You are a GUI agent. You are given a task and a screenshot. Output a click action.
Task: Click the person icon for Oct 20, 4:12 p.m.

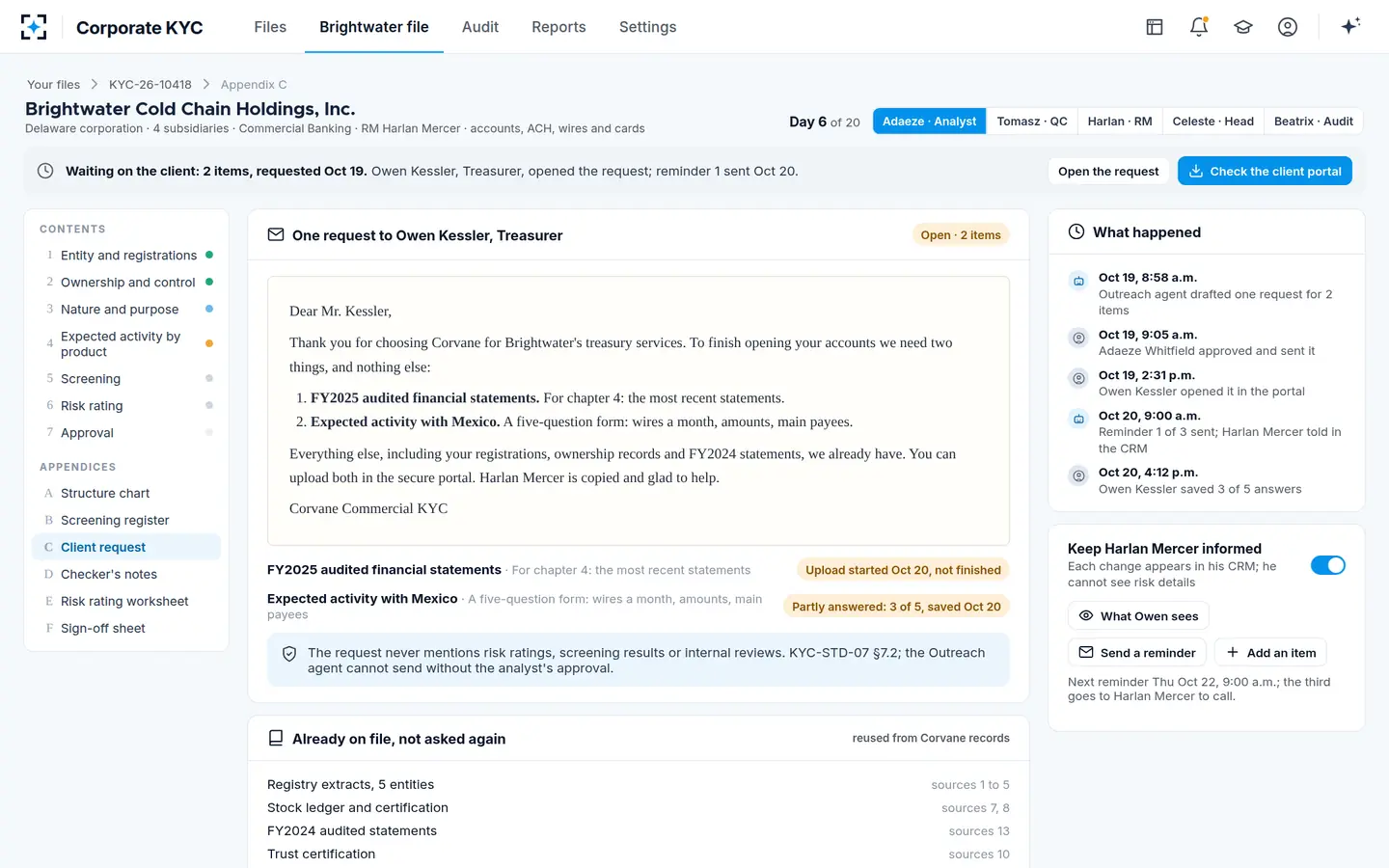click(x=1078, y=475)
